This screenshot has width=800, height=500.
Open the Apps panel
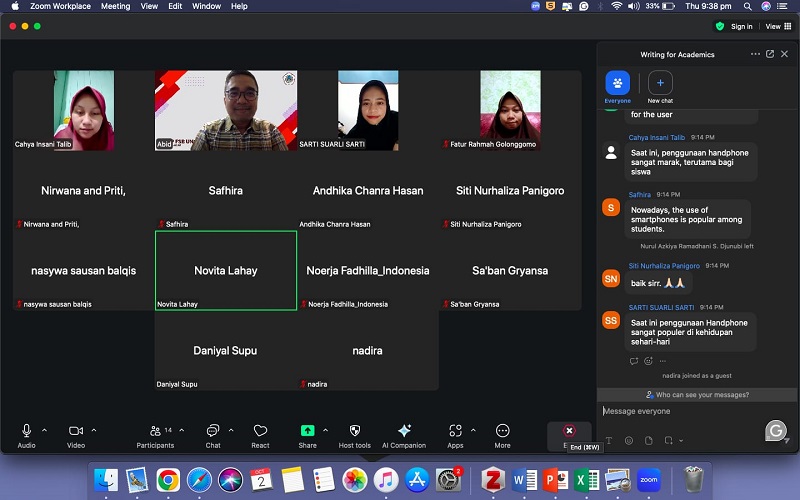[455, 431]
